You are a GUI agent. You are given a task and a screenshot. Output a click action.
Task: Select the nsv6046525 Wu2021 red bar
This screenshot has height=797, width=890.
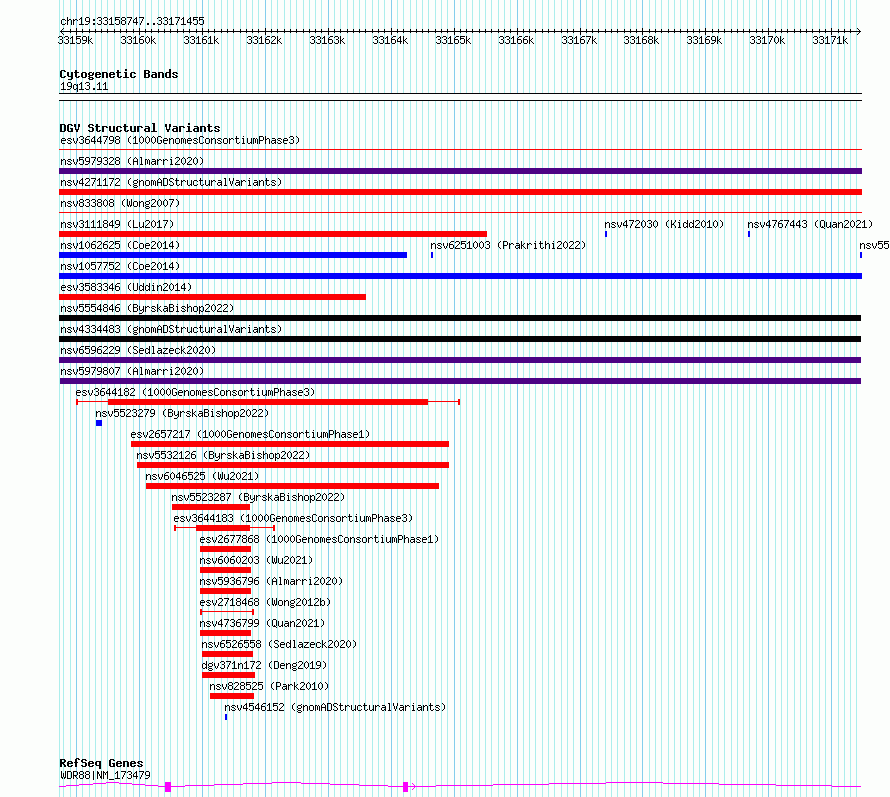pyautogui.click(x=292, y=486)
